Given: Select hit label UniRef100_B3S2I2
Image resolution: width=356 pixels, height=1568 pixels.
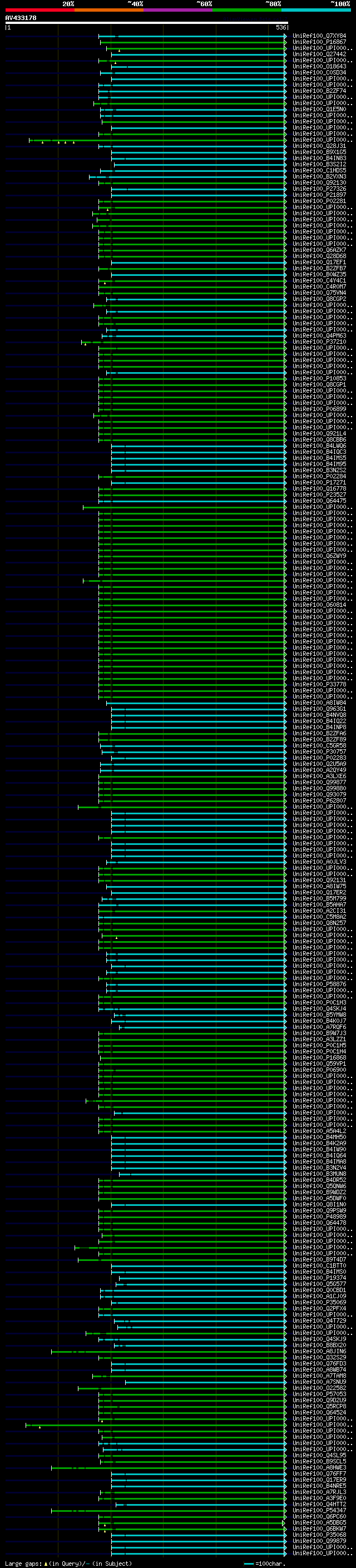Looking at the screenshot, I should [319, 164].
